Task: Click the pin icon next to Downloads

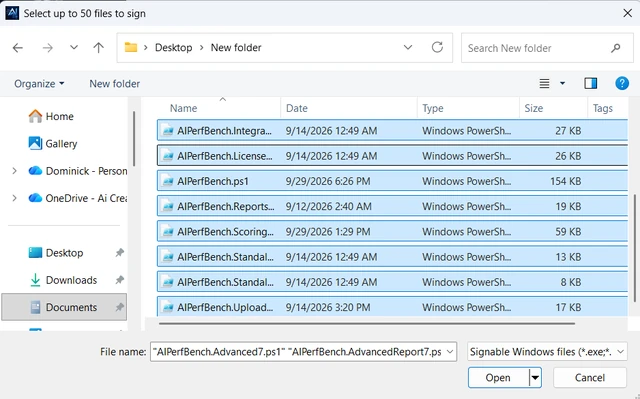Action: (119, 280)
